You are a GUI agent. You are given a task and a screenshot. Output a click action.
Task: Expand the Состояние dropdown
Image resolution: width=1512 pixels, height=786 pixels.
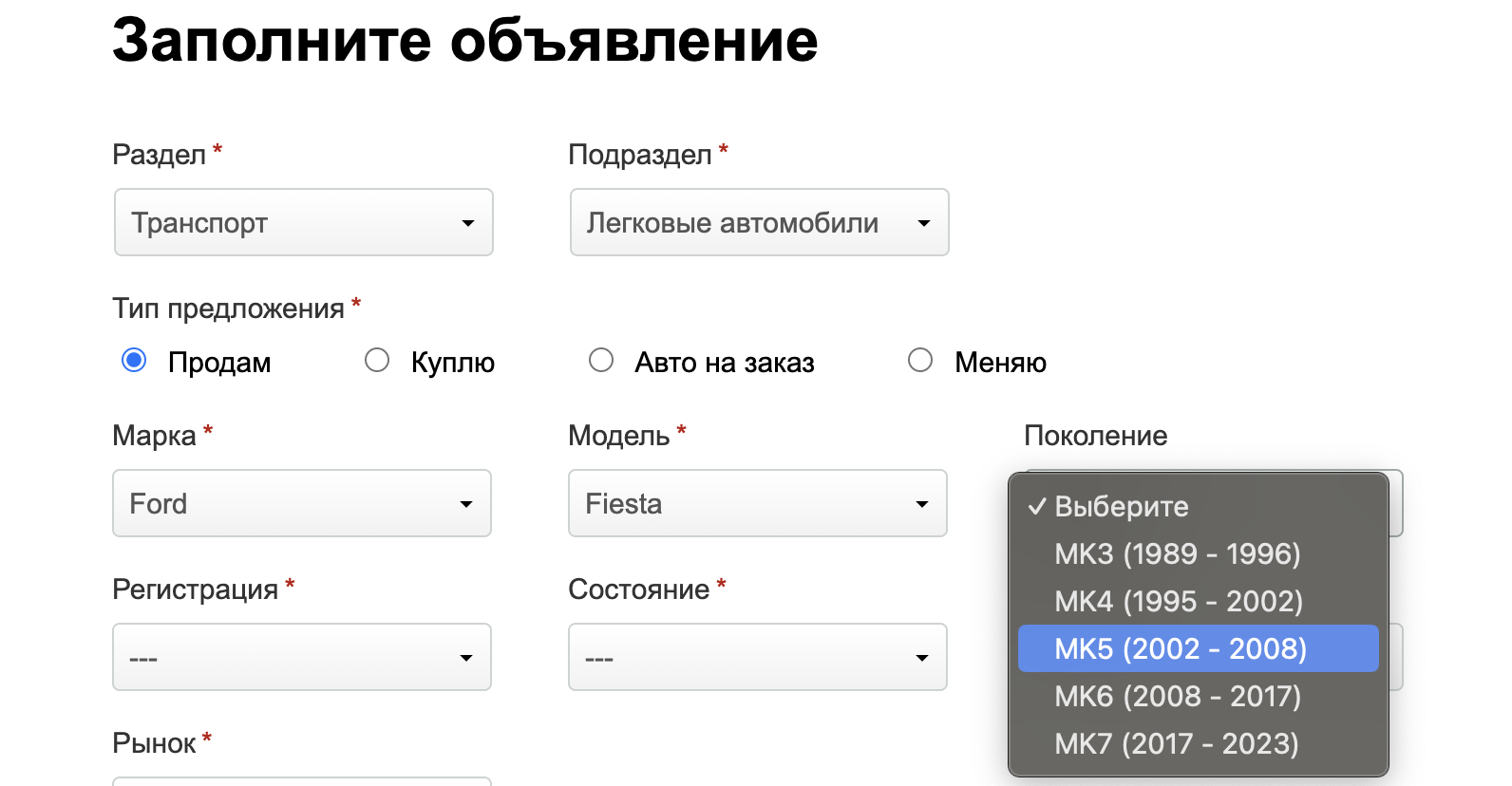(x=758, y=657)
